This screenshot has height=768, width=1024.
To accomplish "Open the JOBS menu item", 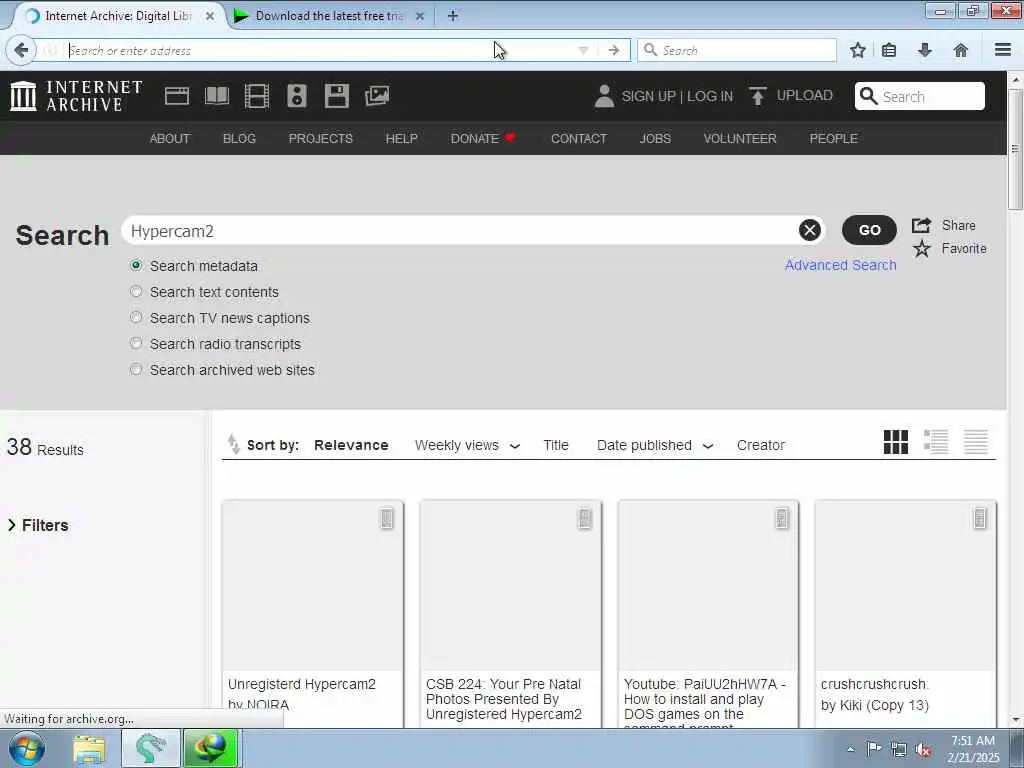I will [655, 138].
